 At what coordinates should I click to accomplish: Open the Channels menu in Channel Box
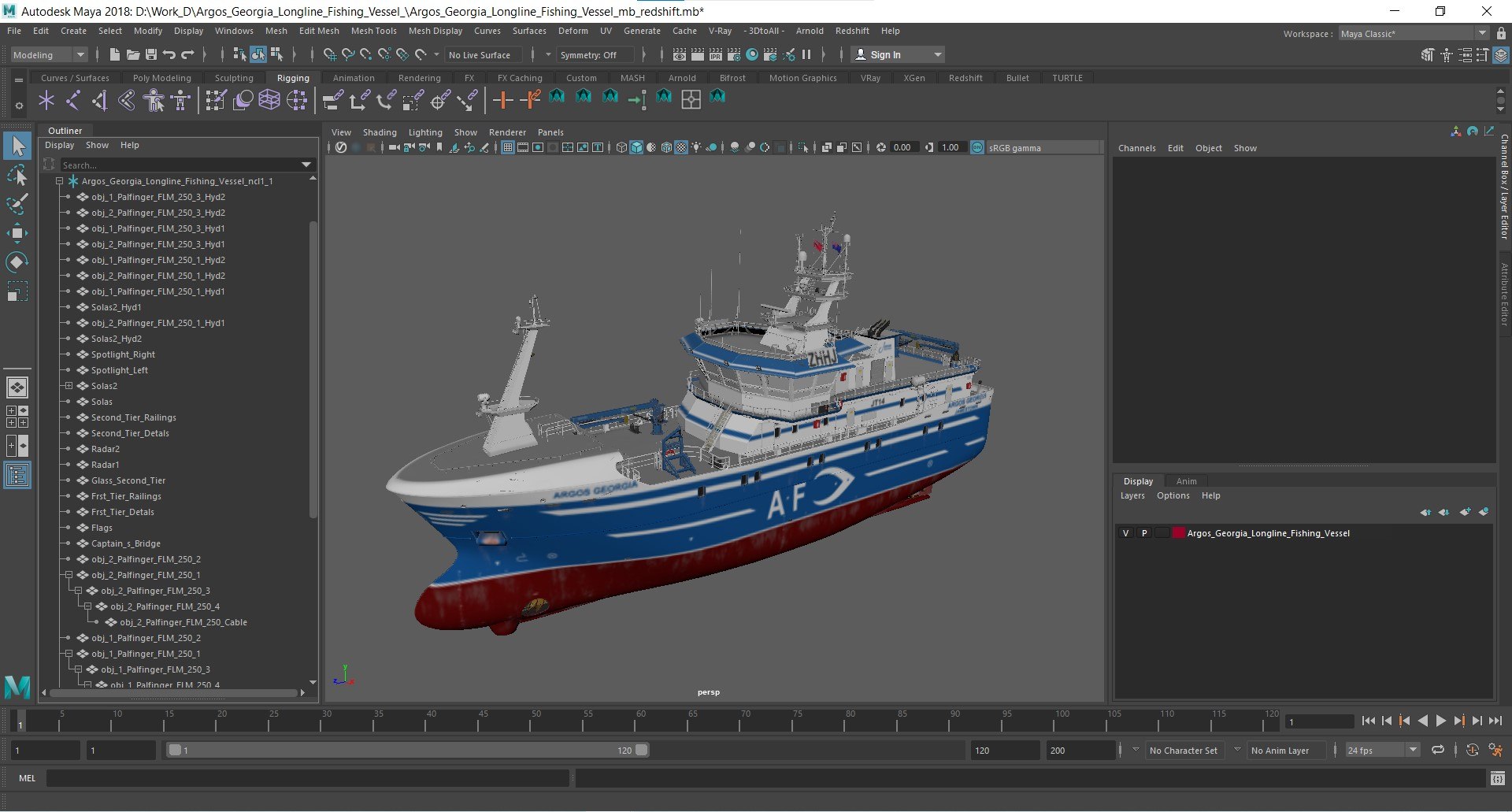[x=1136, y=148]
